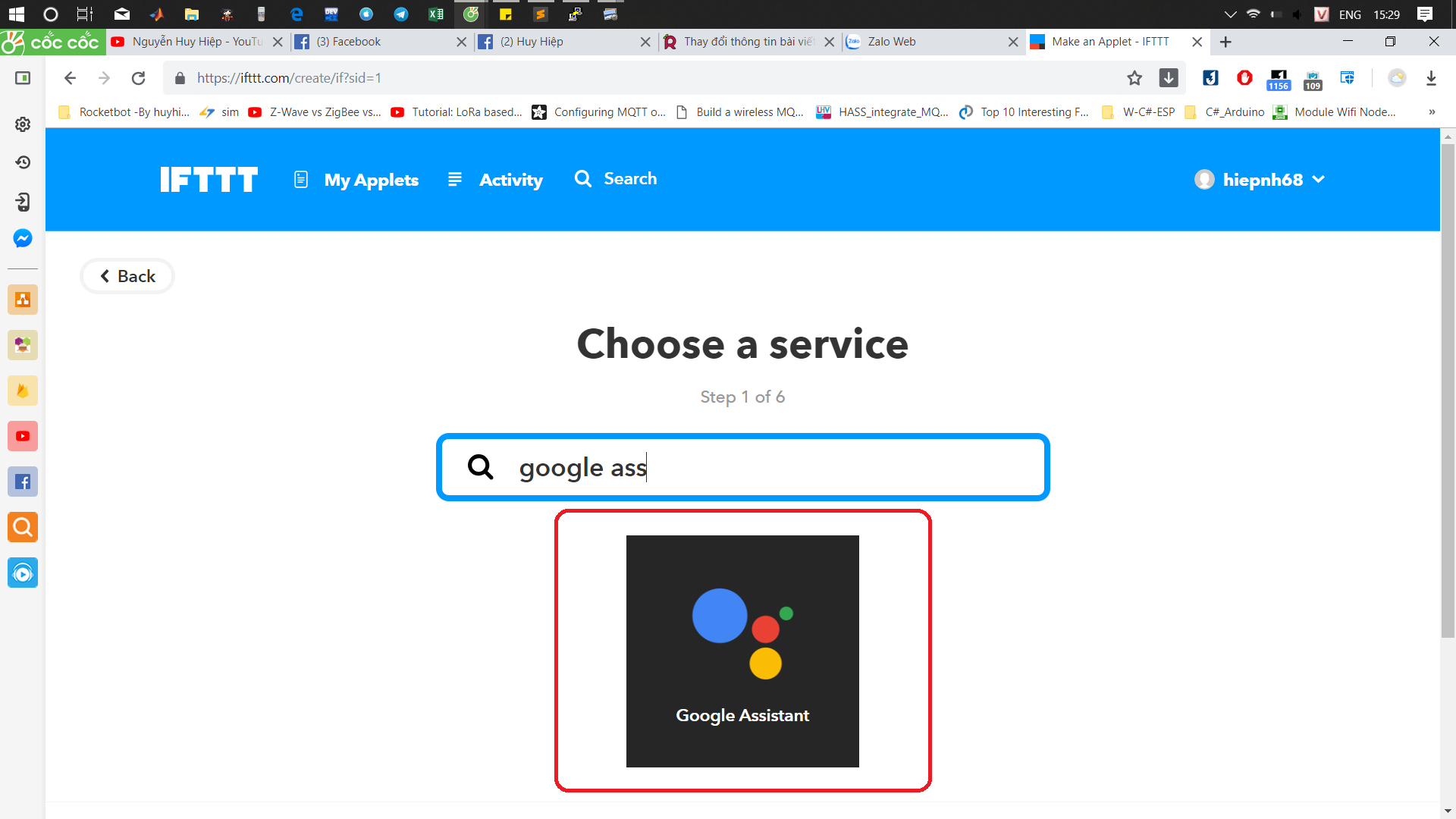Open Excel from the taskbar
1456x819 pixels.
[436, 14]
